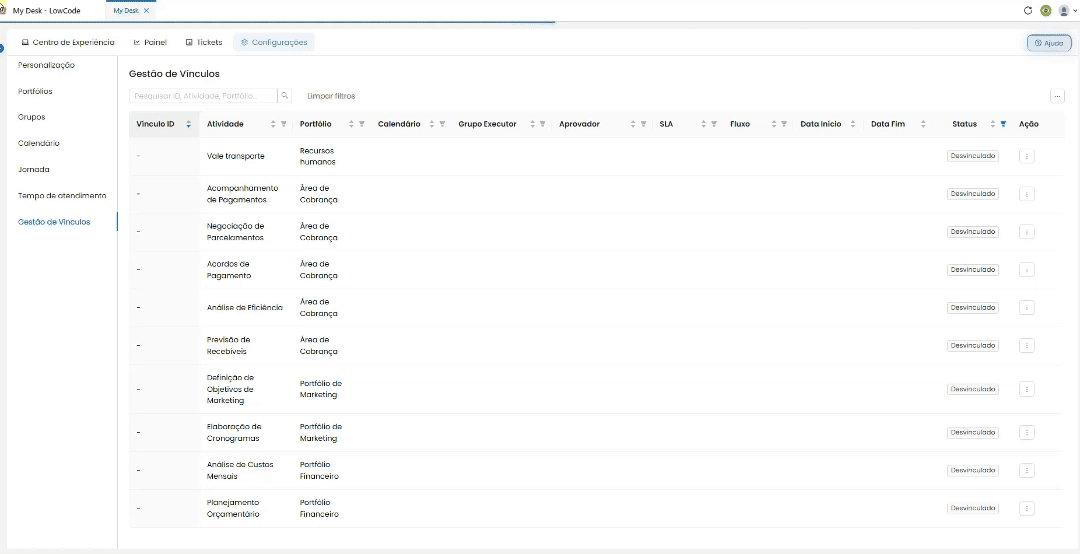Open action menu for Definição de Objetivos row
The image size is (1080, 554).
pos(1027,389)
